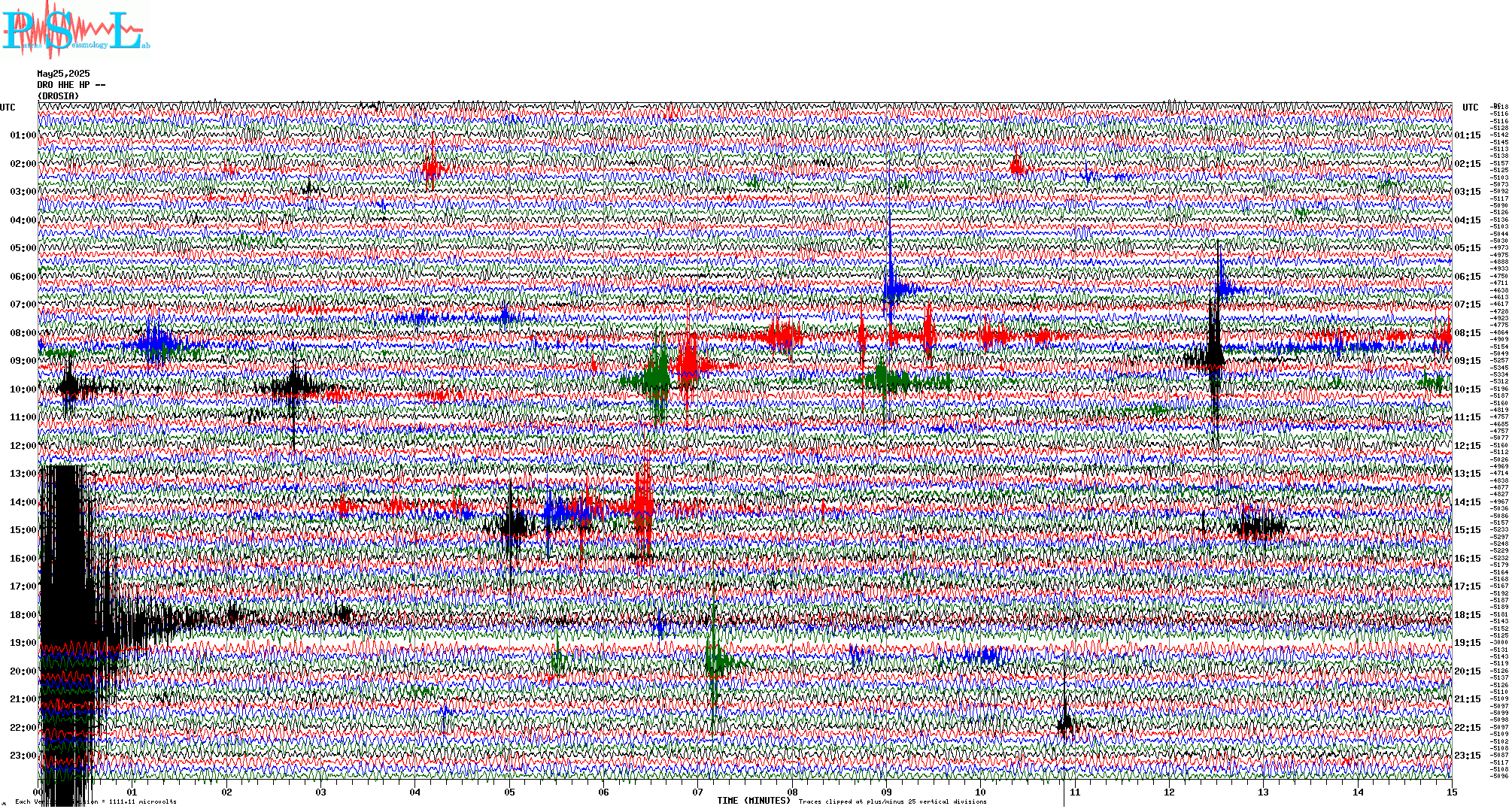Click the 10:00 hour label
The image size is (1512, 812).
pos(23,389)
